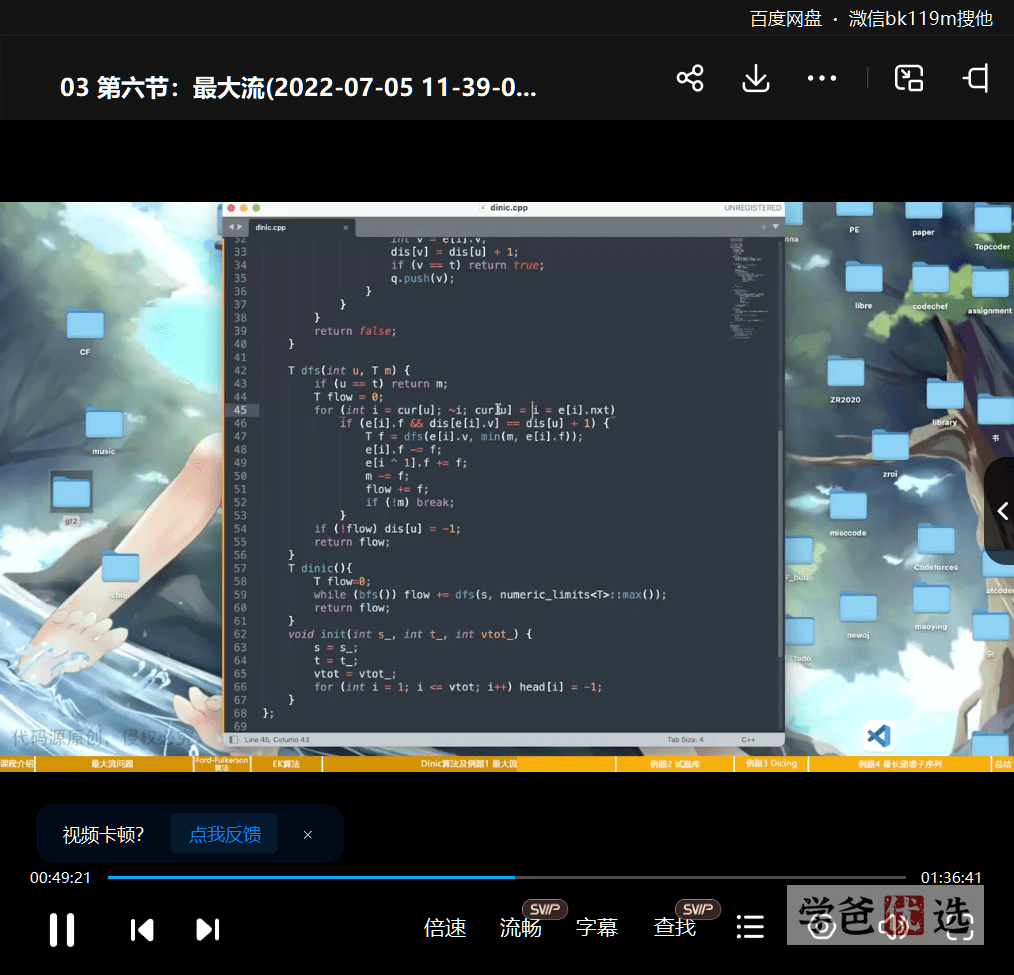The height and width of the screenshot is (975, 1014).
Task: Select the PE desktop folder
Action: point(854,217)
